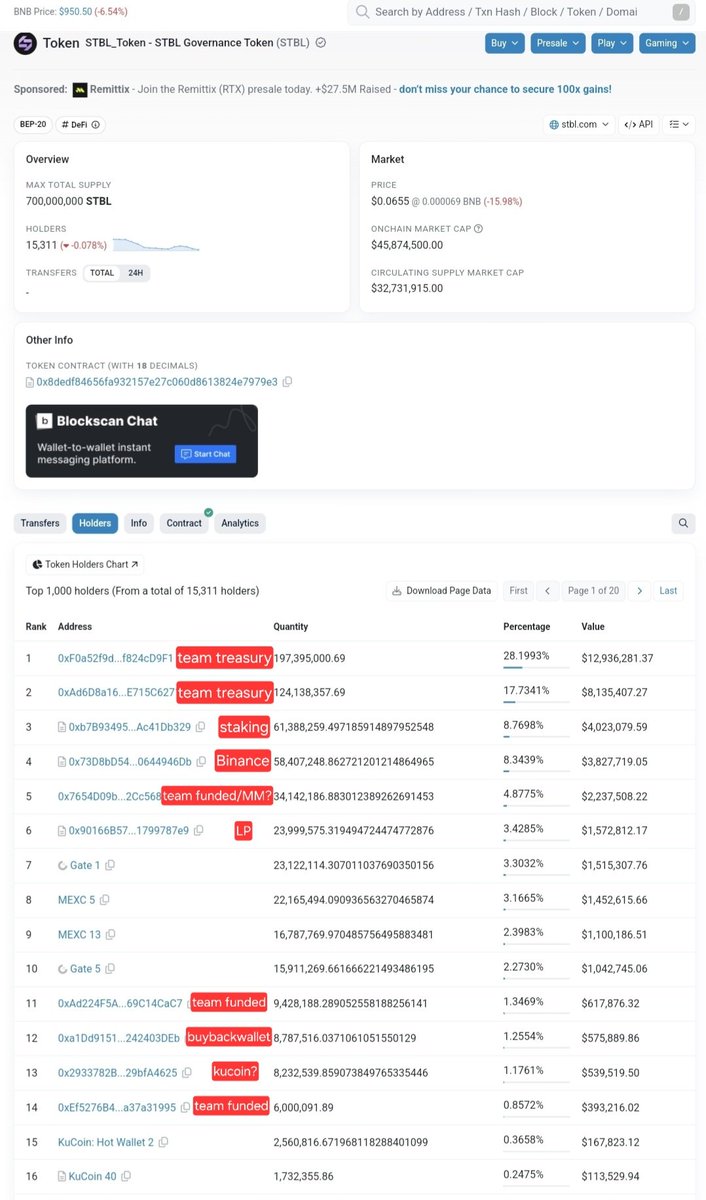Jump to the First holders page
This screenshot has width=706, height=1200.
pos(518,591)
